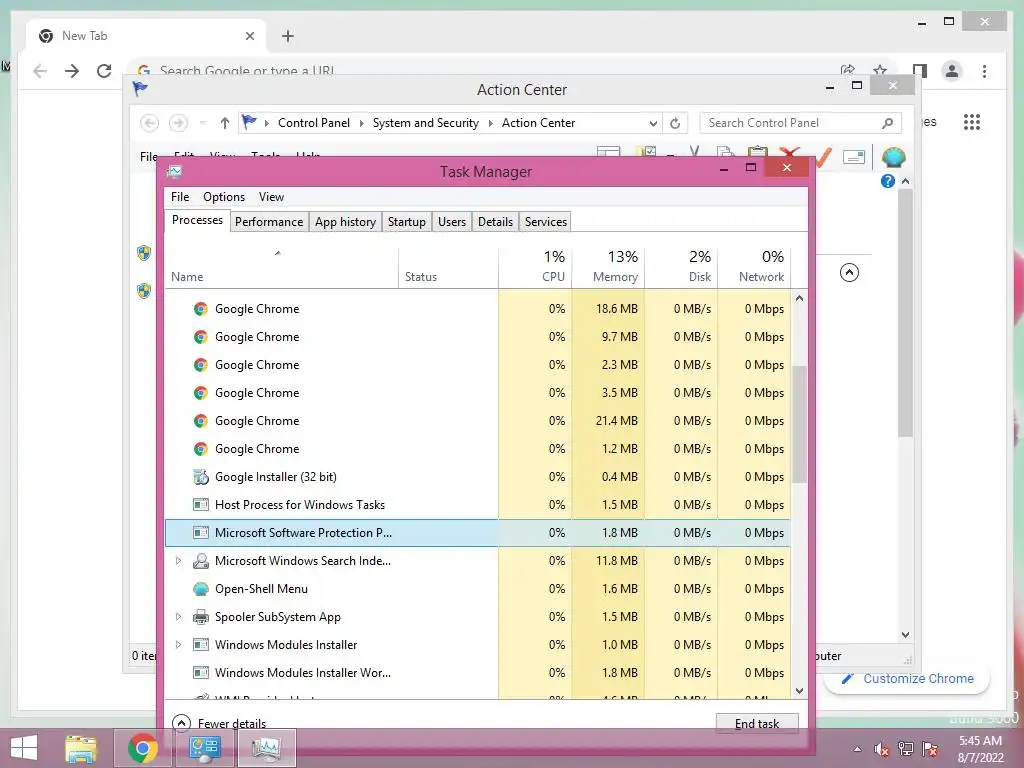Open the Task Manager View menu

click(271, 197)
